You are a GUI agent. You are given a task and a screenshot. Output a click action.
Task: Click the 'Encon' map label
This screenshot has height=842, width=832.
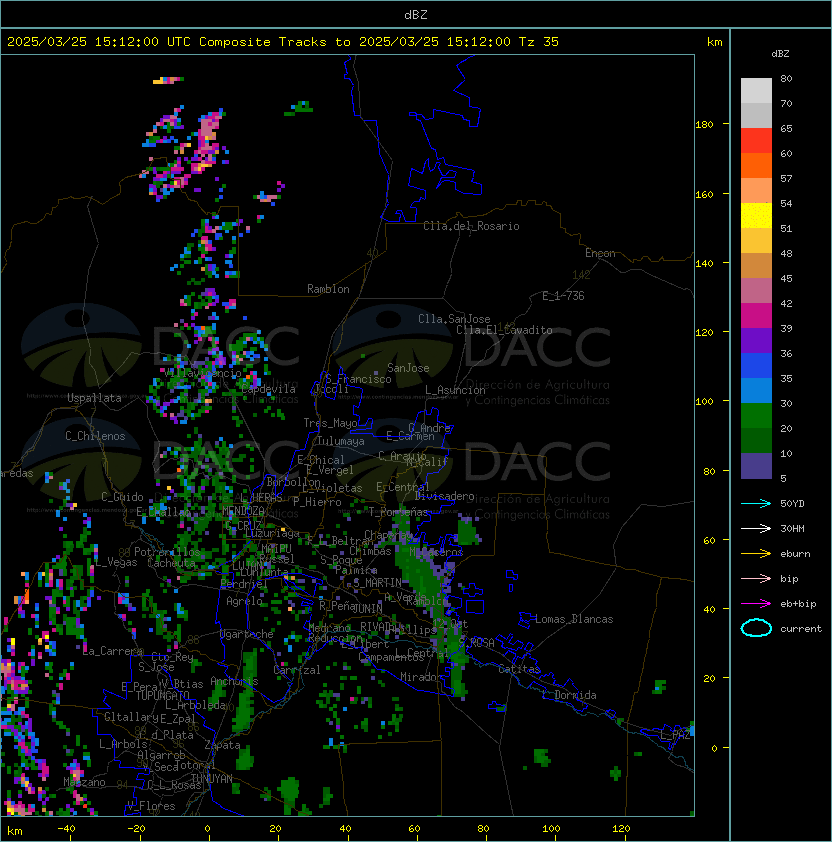click(600, 253)
